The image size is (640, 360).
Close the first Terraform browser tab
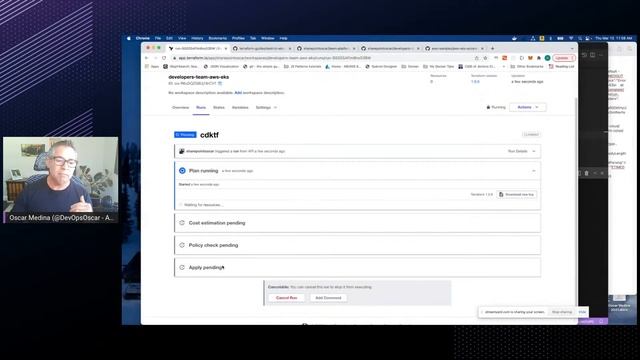pos(226,48)
